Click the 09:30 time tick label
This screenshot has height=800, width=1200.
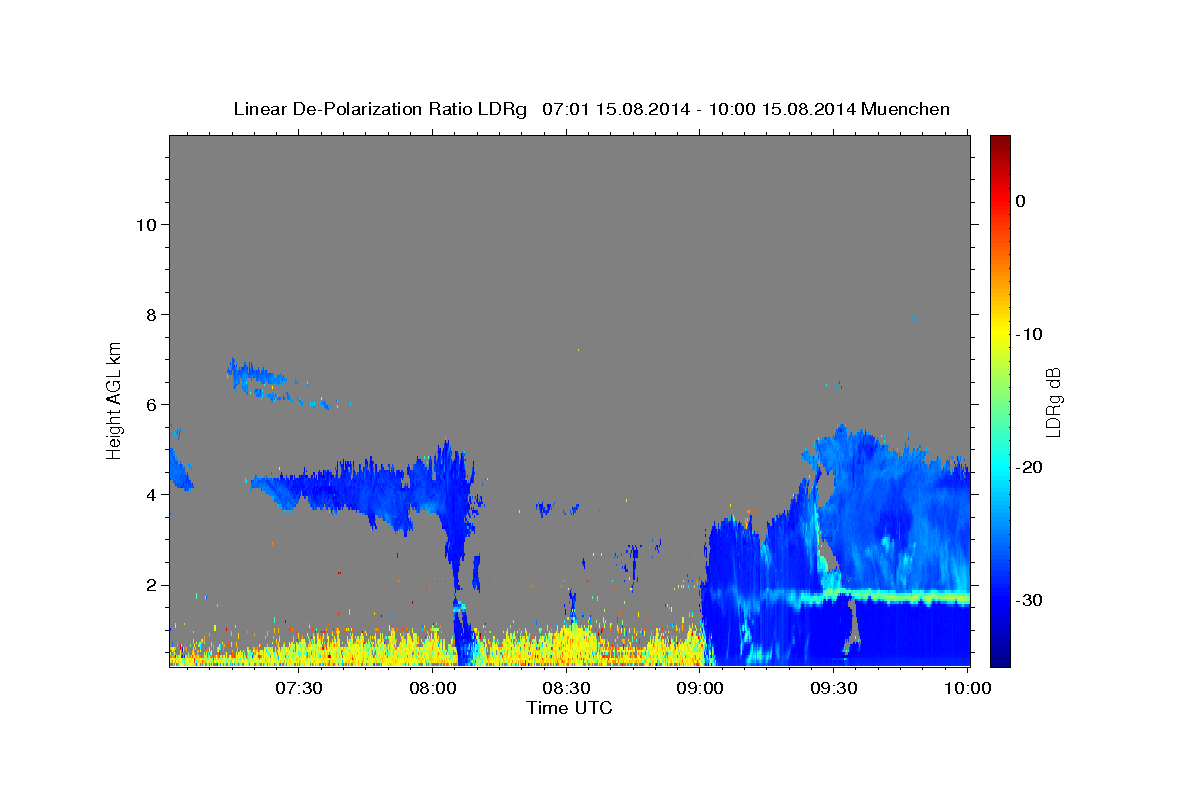(833, 688)
